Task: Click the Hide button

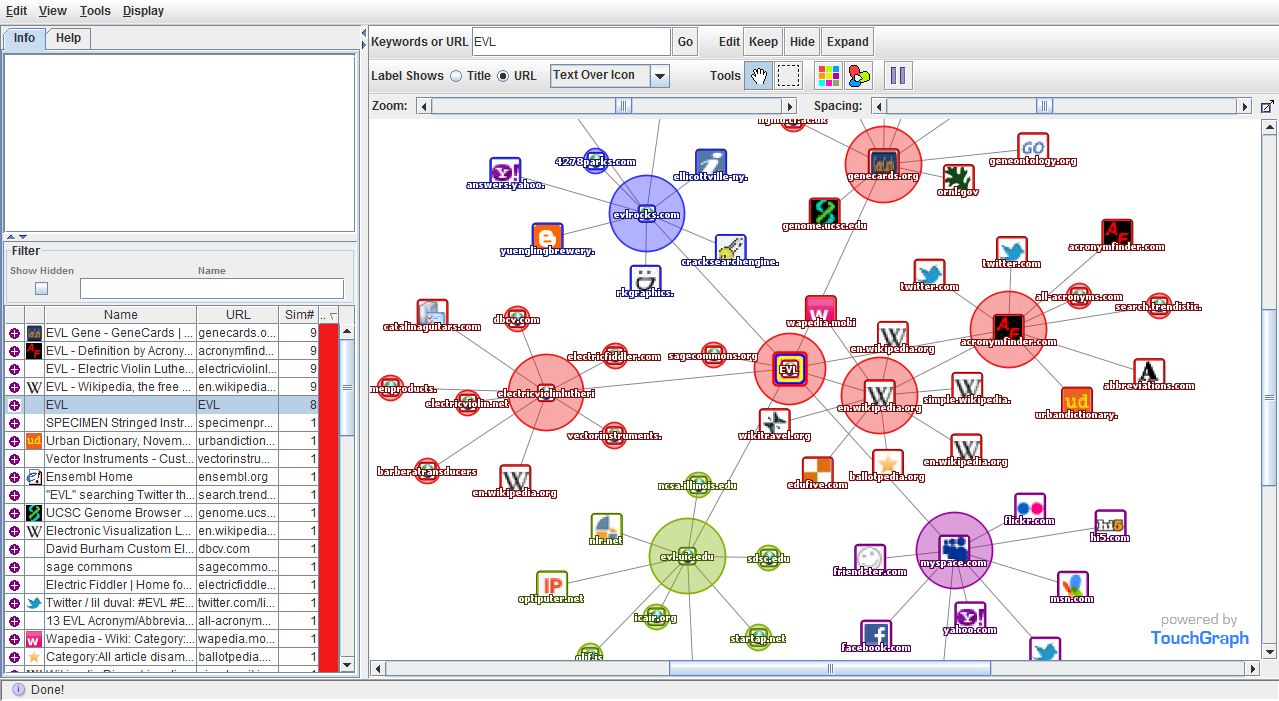Action: tap(802, 42)
